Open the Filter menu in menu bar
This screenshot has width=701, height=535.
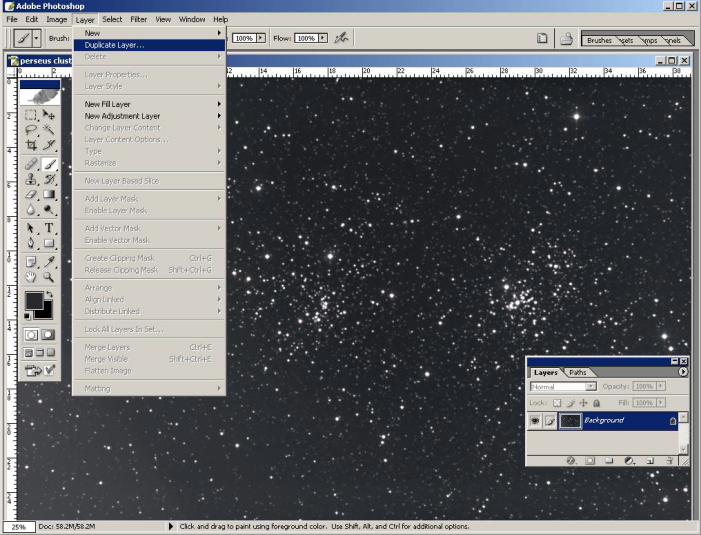138,19
